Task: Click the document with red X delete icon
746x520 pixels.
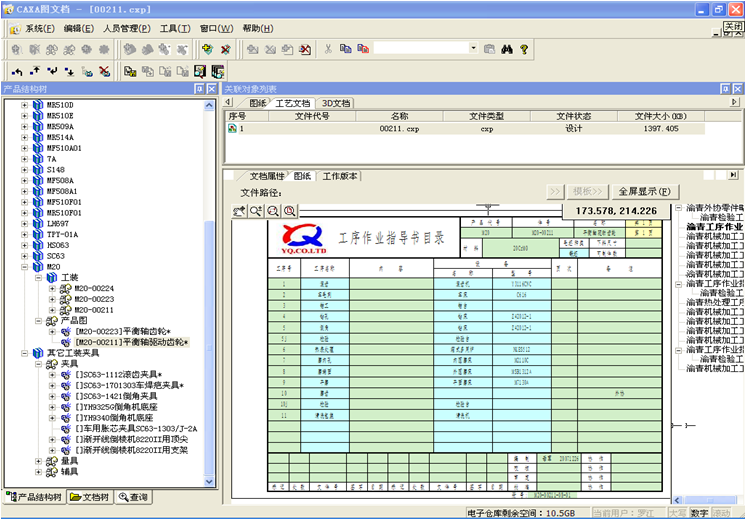Action: tap(305, 49)
